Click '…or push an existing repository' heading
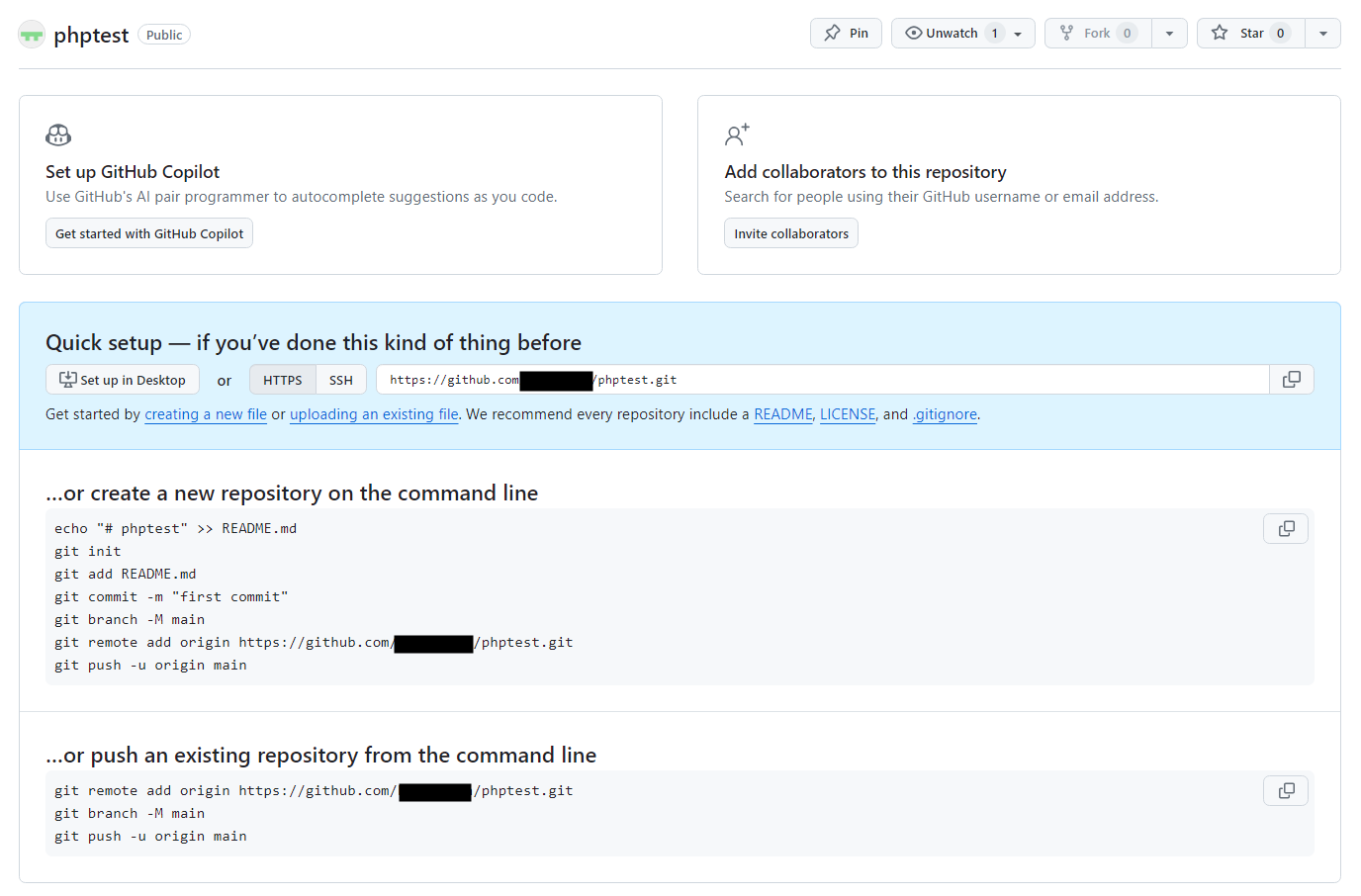This screenshot has height=896, width=1361. pyautogui.click(x=321, y=755)
